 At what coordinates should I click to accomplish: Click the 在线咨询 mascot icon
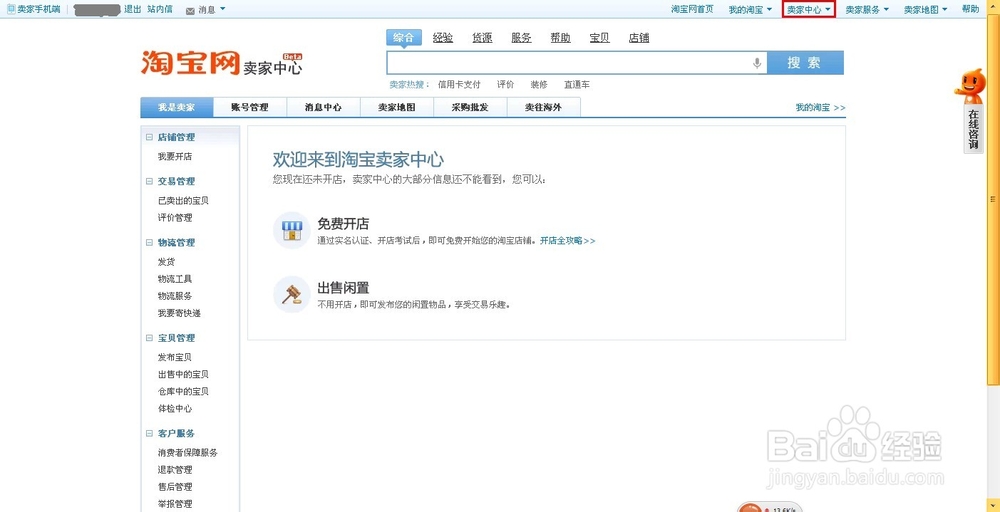(x=969, y=87)
